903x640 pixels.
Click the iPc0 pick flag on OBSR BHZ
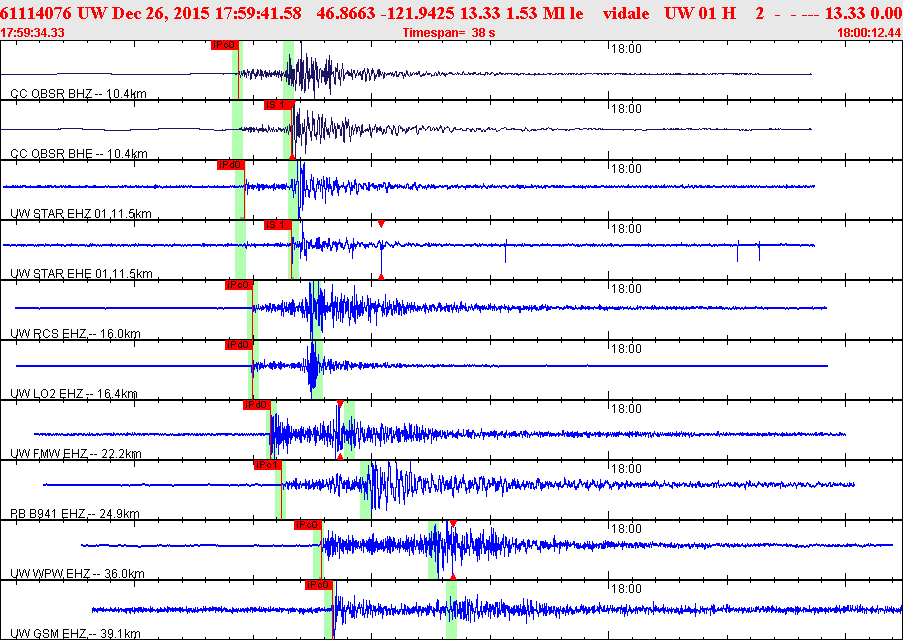(x=222, y=45)
